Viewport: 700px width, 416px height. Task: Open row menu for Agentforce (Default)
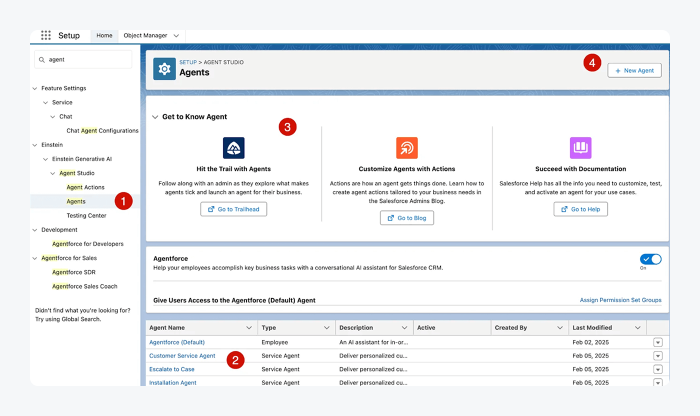658,342
